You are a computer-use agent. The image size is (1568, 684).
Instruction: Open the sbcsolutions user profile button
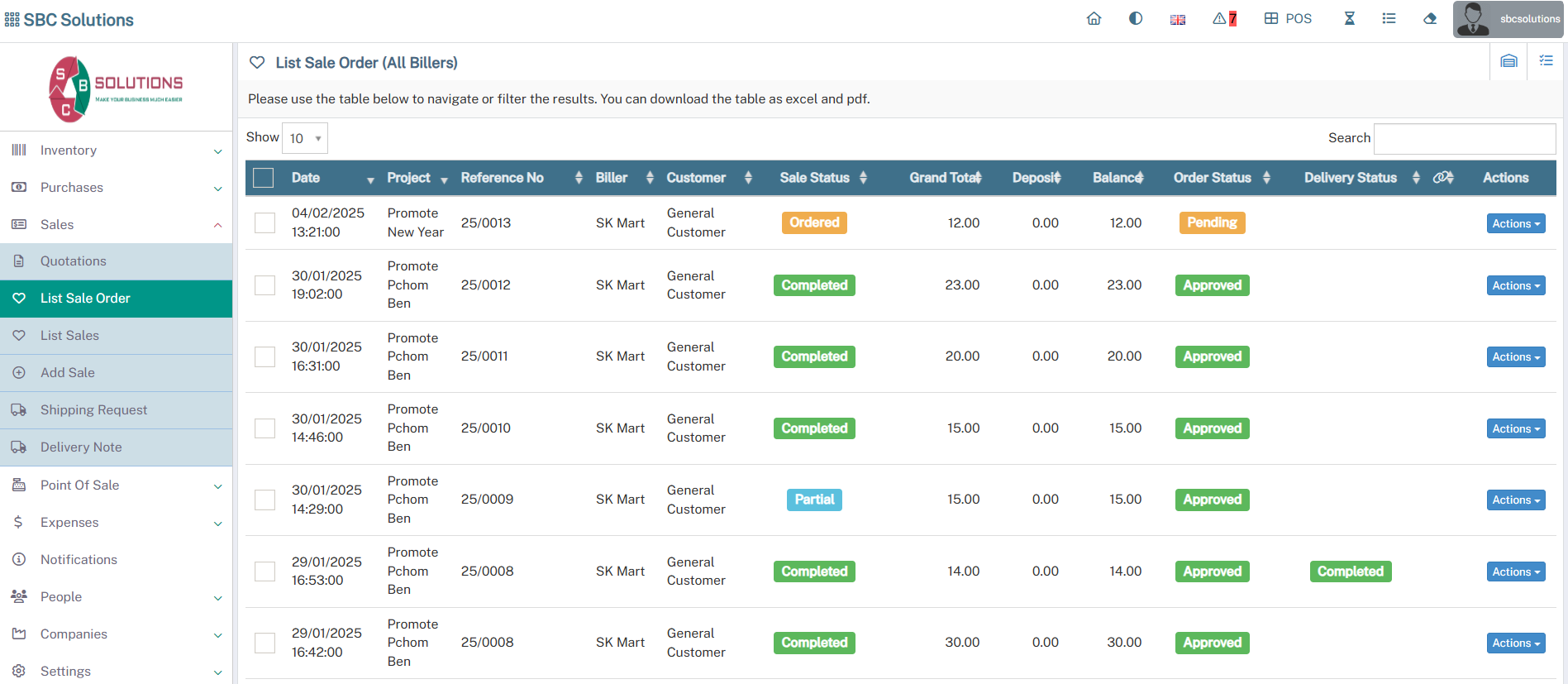[x=1508, y=19]
